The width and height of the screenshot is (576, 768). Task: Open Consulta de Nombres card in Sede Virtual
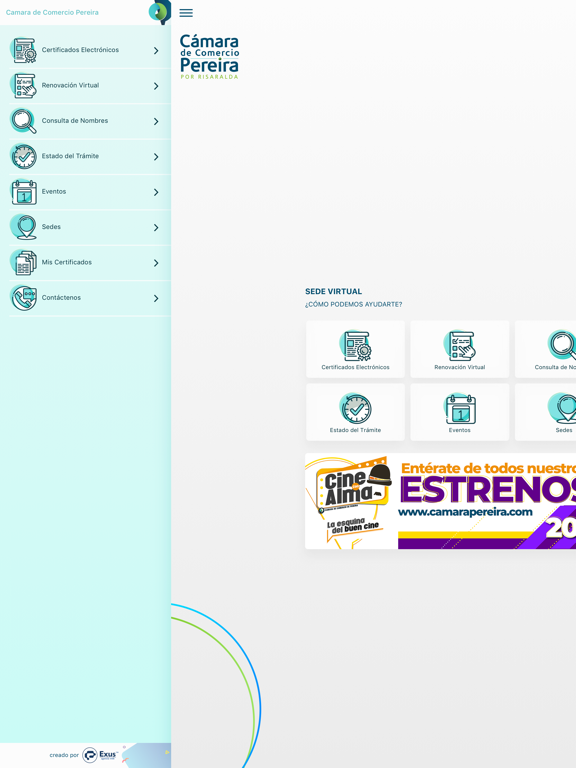(546, 349)
